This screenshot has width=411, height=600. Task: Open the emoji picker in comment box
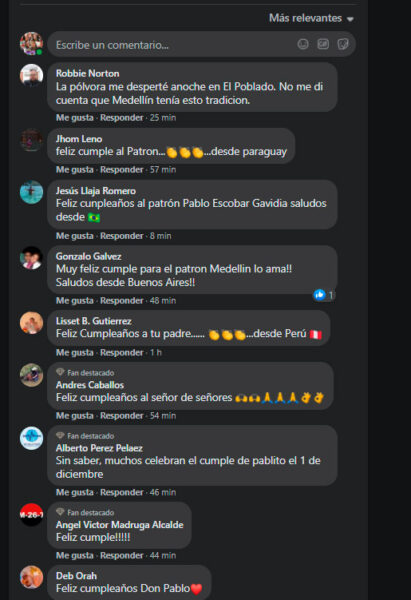(x=303, y=44)
